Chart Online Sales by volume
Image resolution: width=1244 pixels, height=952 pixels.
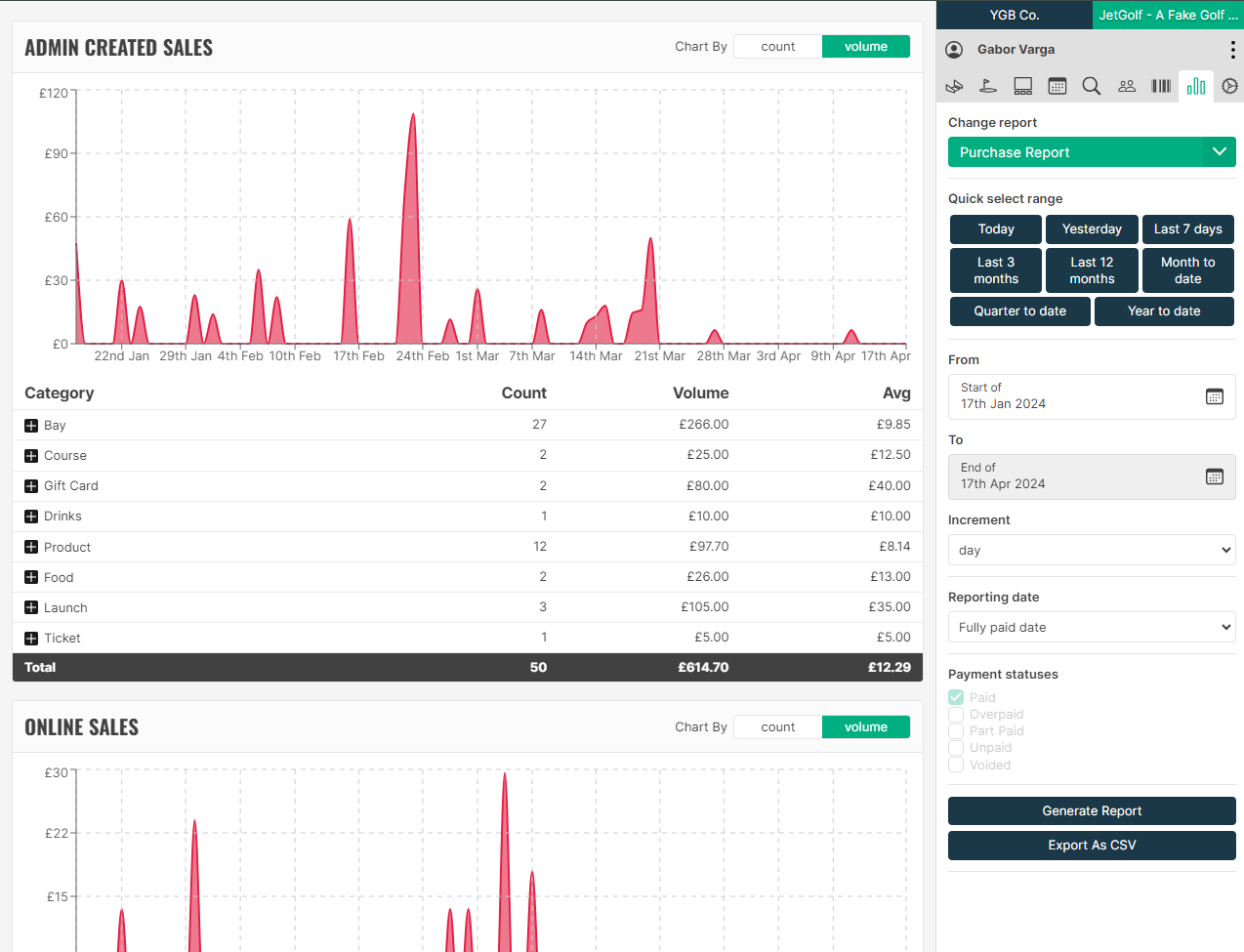pos(866,727)
